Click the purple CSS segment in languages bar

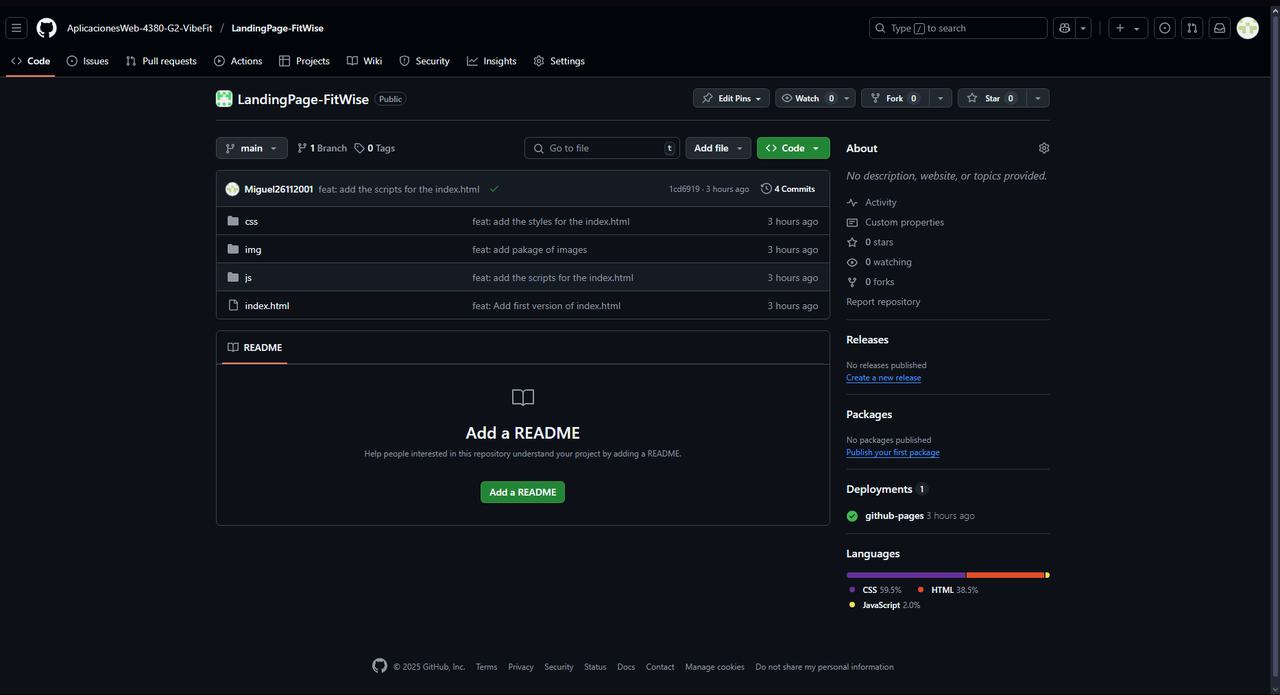(906, 575)
